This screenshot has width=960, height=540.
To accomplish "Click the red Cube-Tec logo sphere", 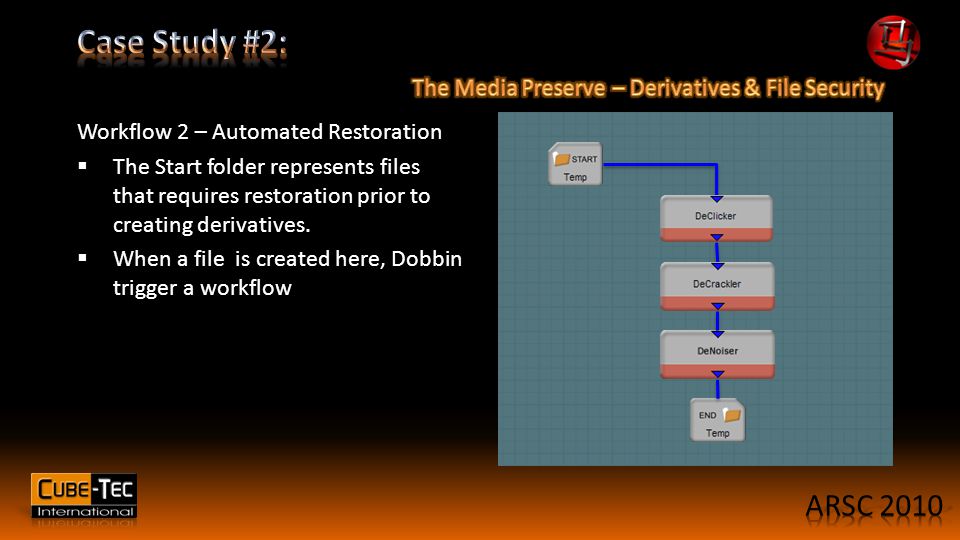I will coord(893,42).
